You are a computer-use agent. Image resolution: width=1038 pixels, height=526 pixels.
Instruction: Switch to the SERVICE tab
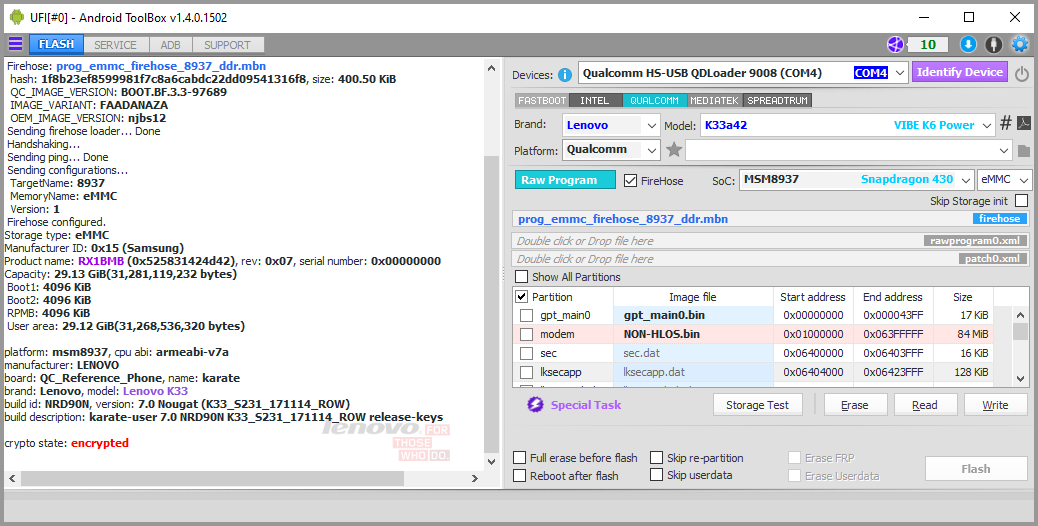click(115, 45)
